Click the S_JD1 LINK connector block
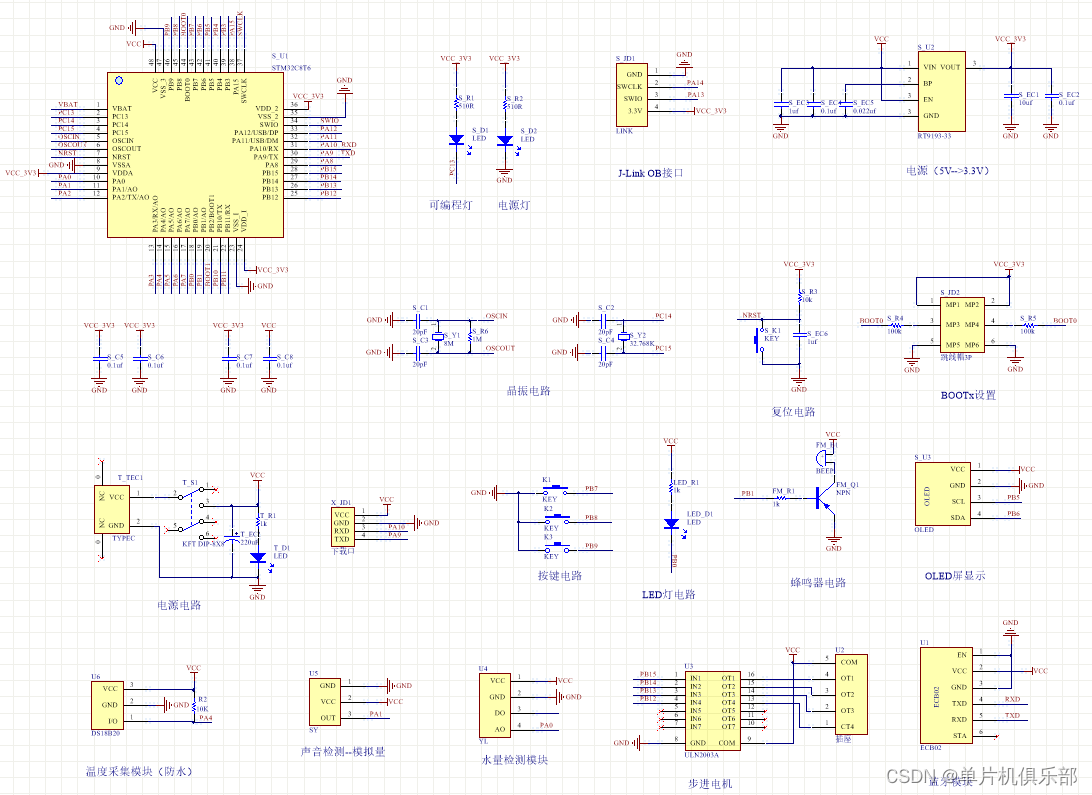The width and height of the screenshot is (1092, 795). point(632,95)
